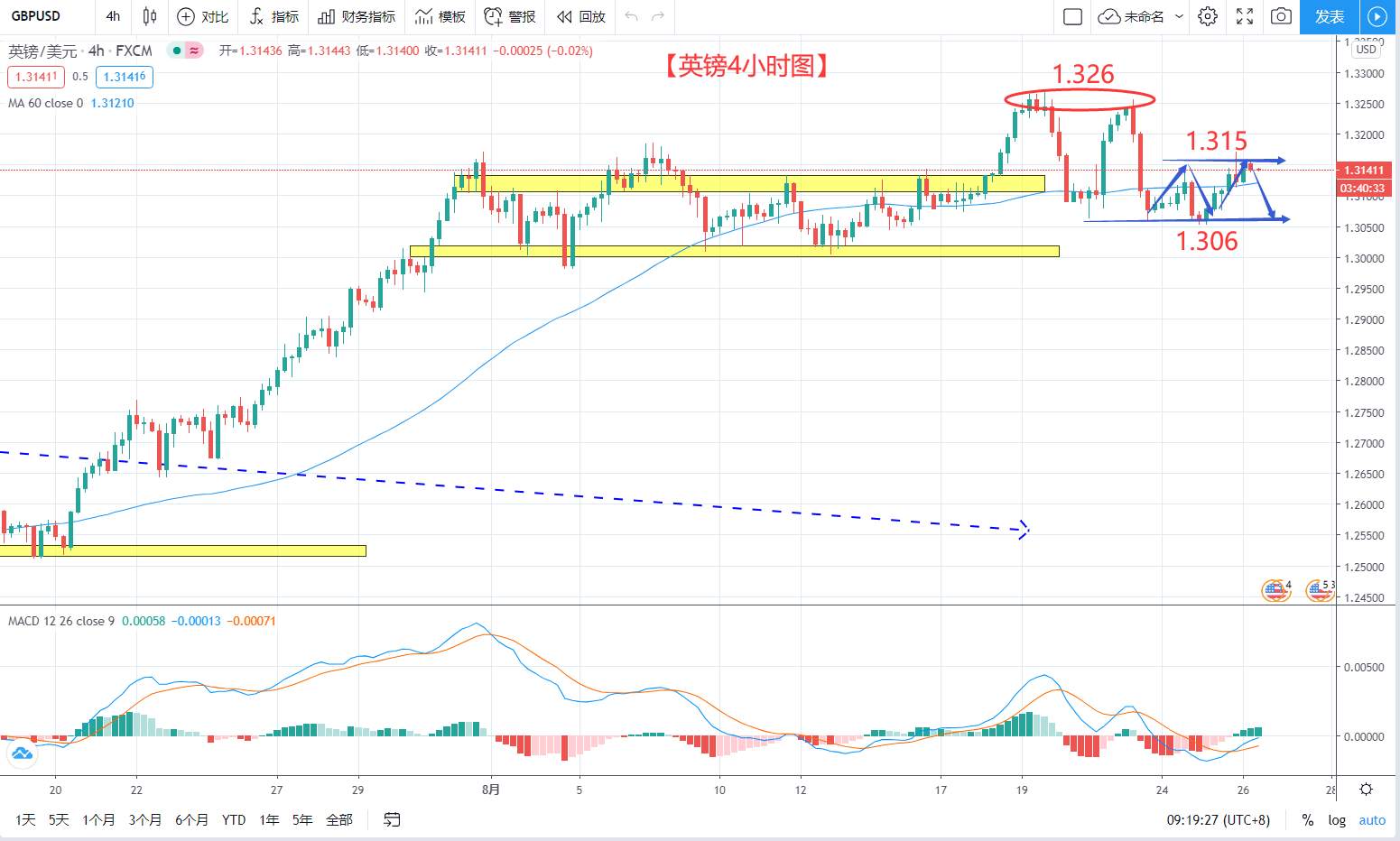
Task: Click the 英镑/美元 · 4h · FXCM legend title
Action: click(80, 51)
